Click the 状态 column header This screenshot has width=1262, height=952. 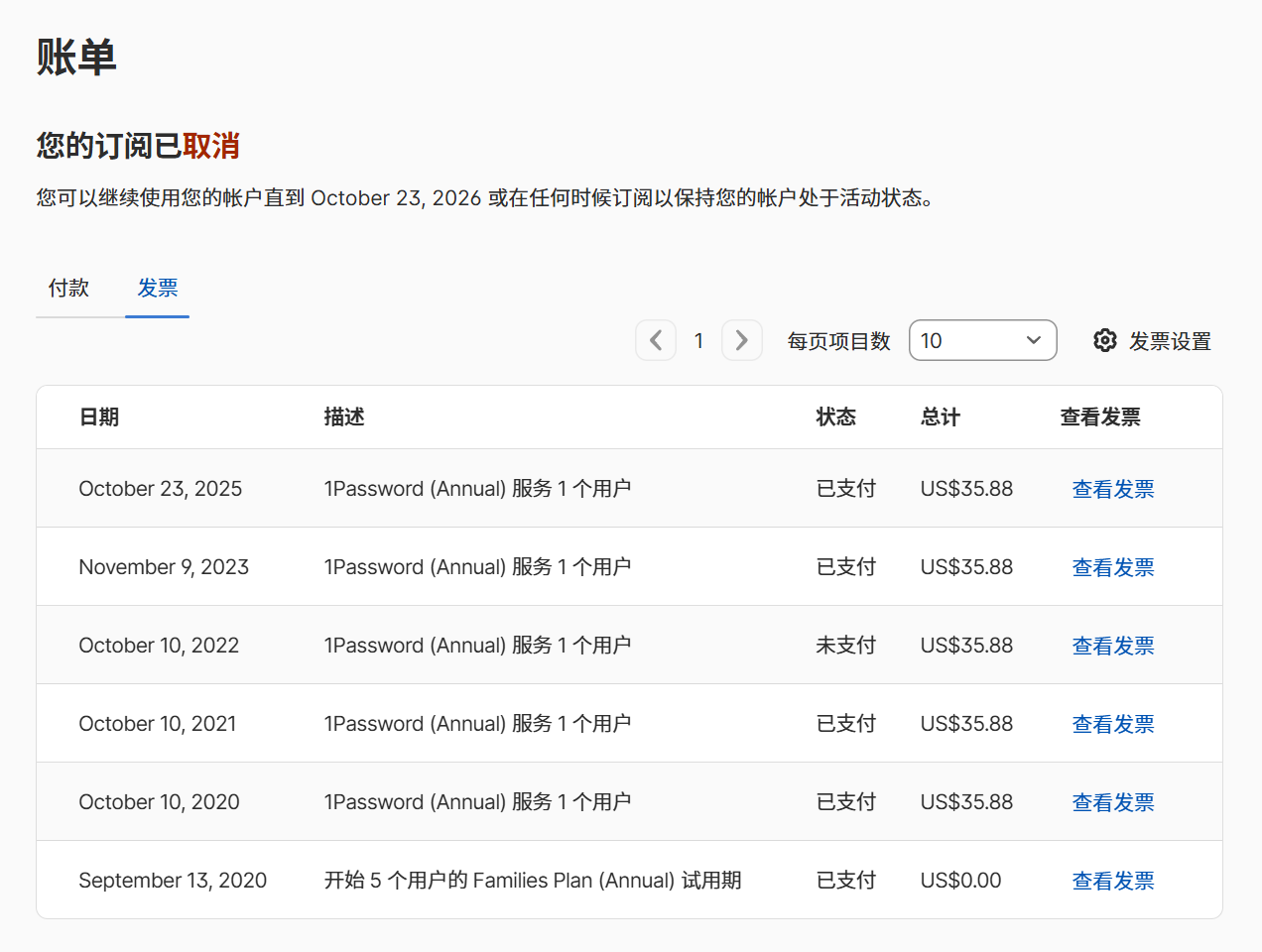[x=835, y=416]
